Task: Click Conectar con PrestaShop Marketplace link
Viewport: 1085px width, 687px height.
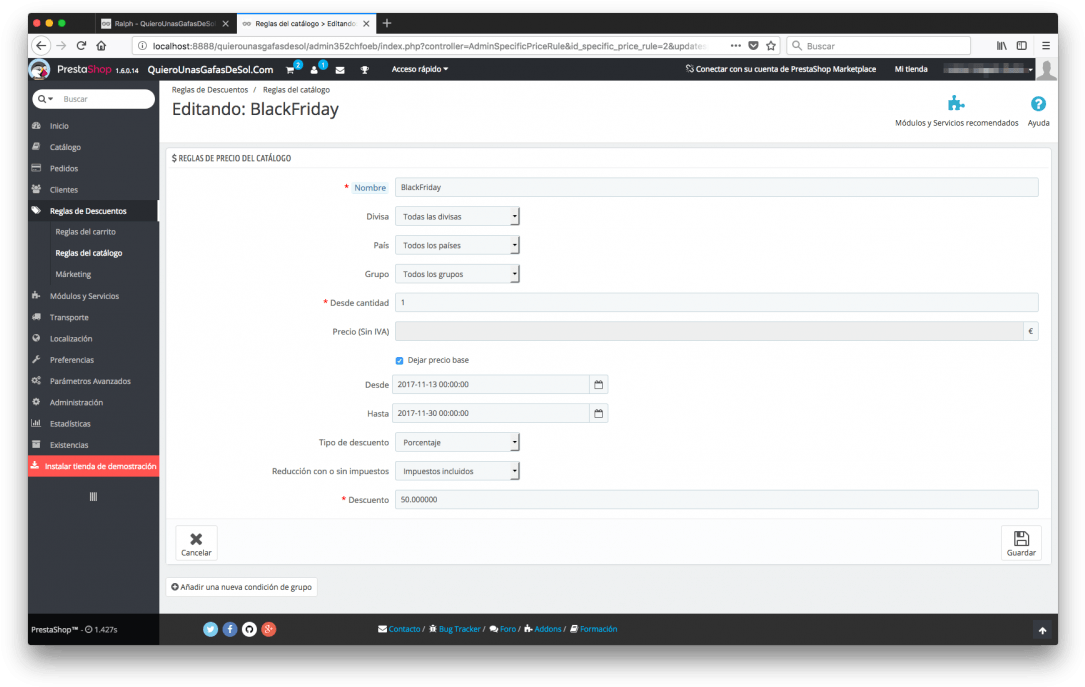Action: 781,69
